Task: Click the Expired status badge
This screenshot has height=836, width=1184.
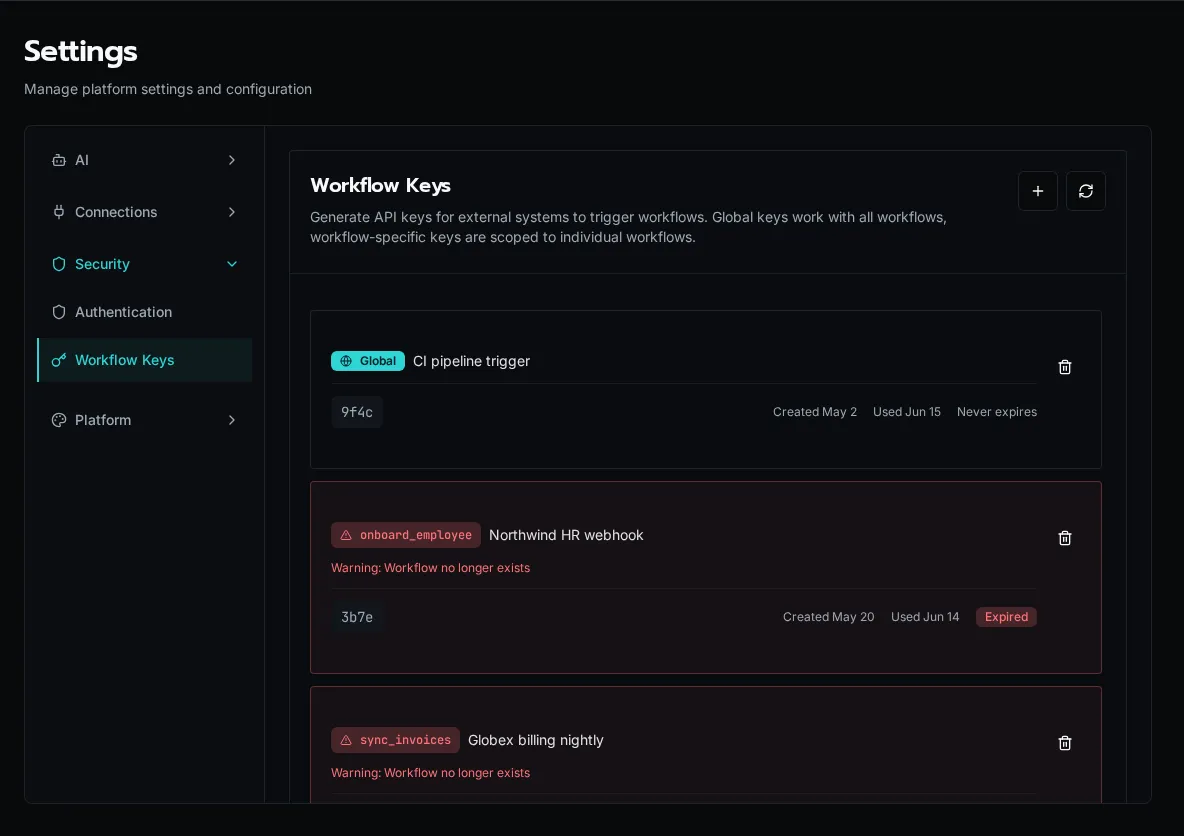Action: (x=1006, y=617)
